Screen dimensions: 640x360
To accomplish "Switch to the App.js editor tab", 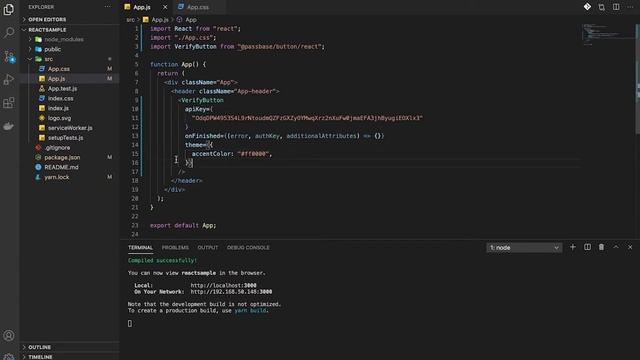I will pos(146,7).
